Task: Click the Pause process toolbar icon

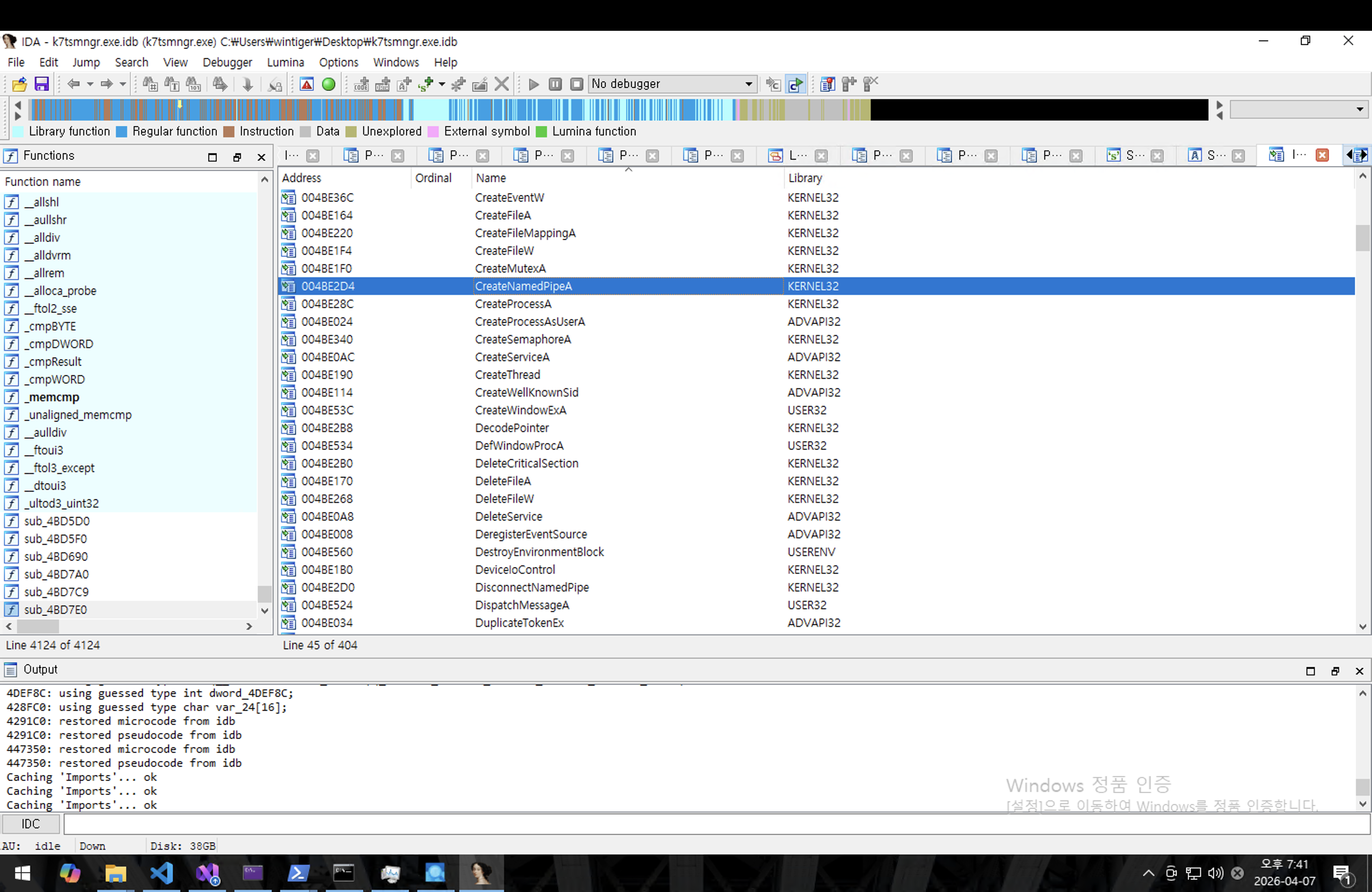Action: (554, 84)
